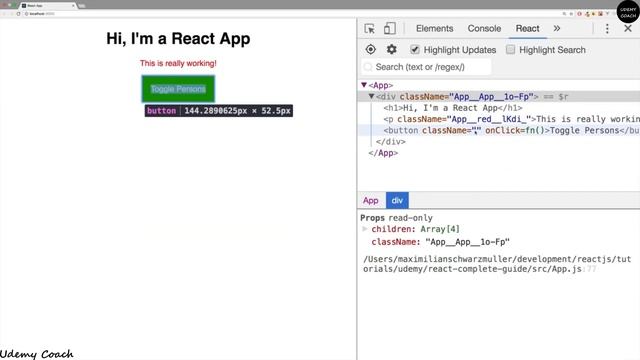
Task: Toggle the device toolbar icon
Action: click(x=389, y=29)
